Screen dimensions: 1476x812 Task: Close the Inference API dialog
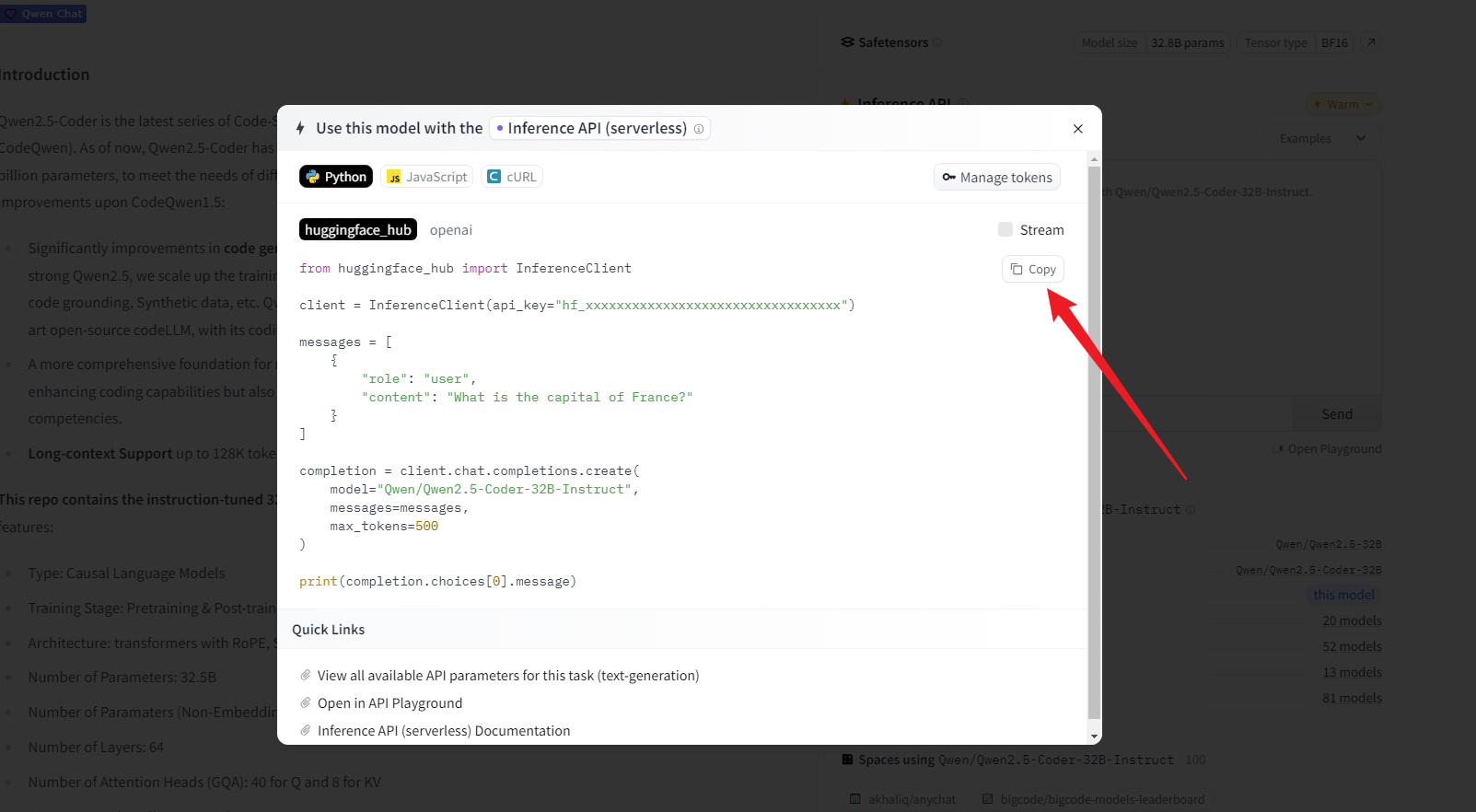(x=1078, y=129)
